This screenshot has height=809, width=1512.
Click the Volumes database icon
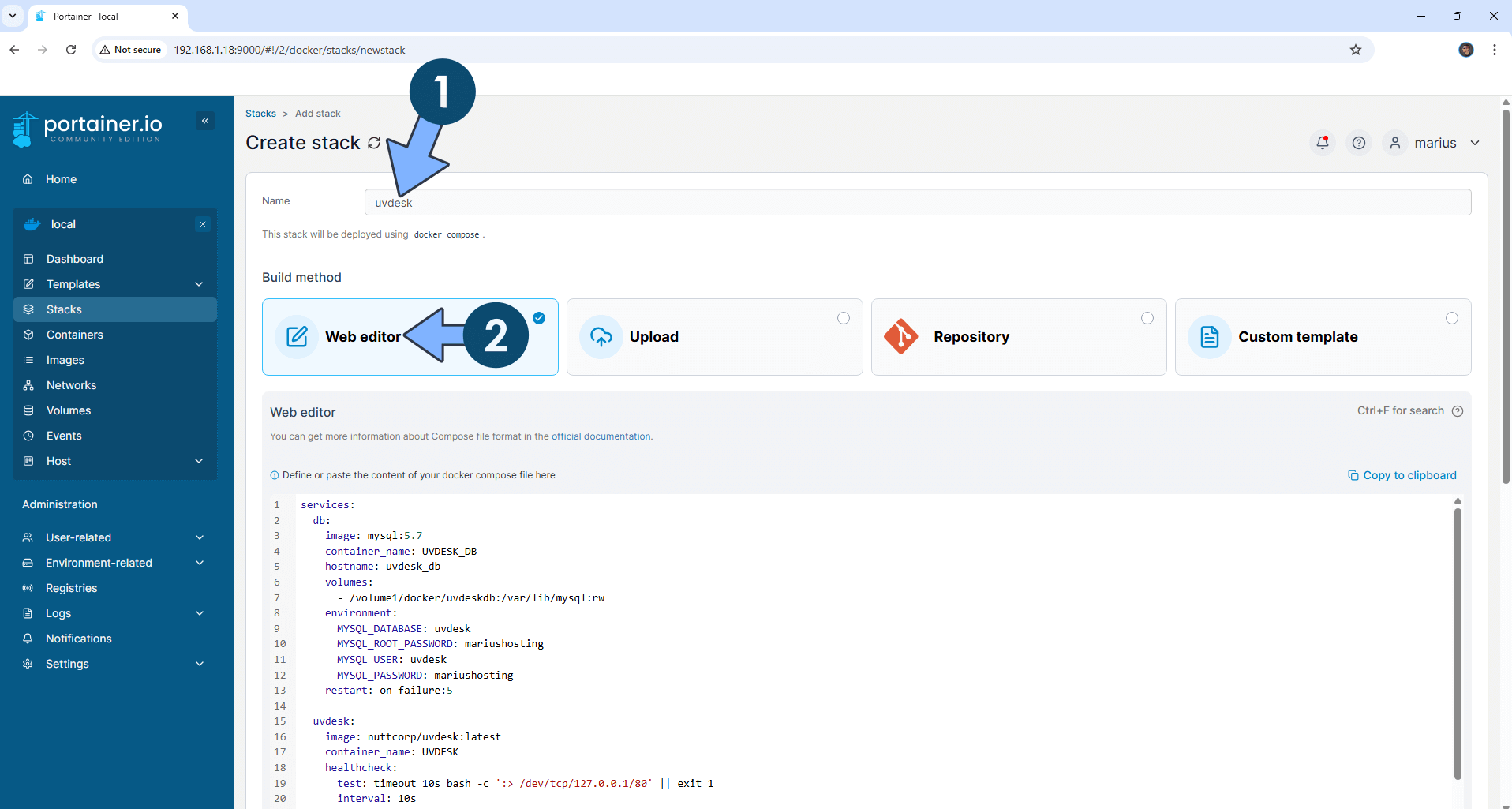click(28, 410)
